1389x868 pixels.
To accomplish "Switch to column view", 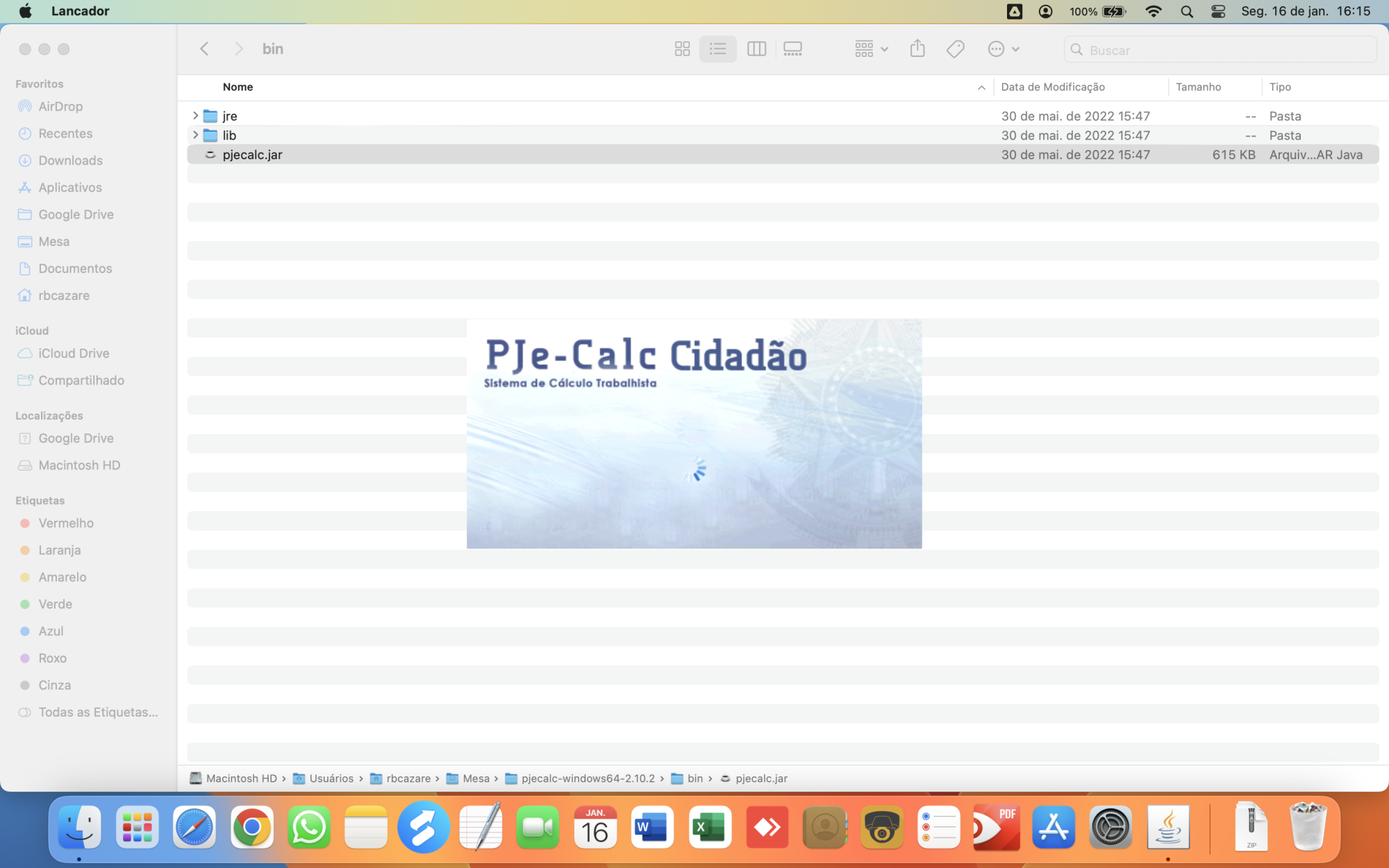I will (x=756, y=49).
